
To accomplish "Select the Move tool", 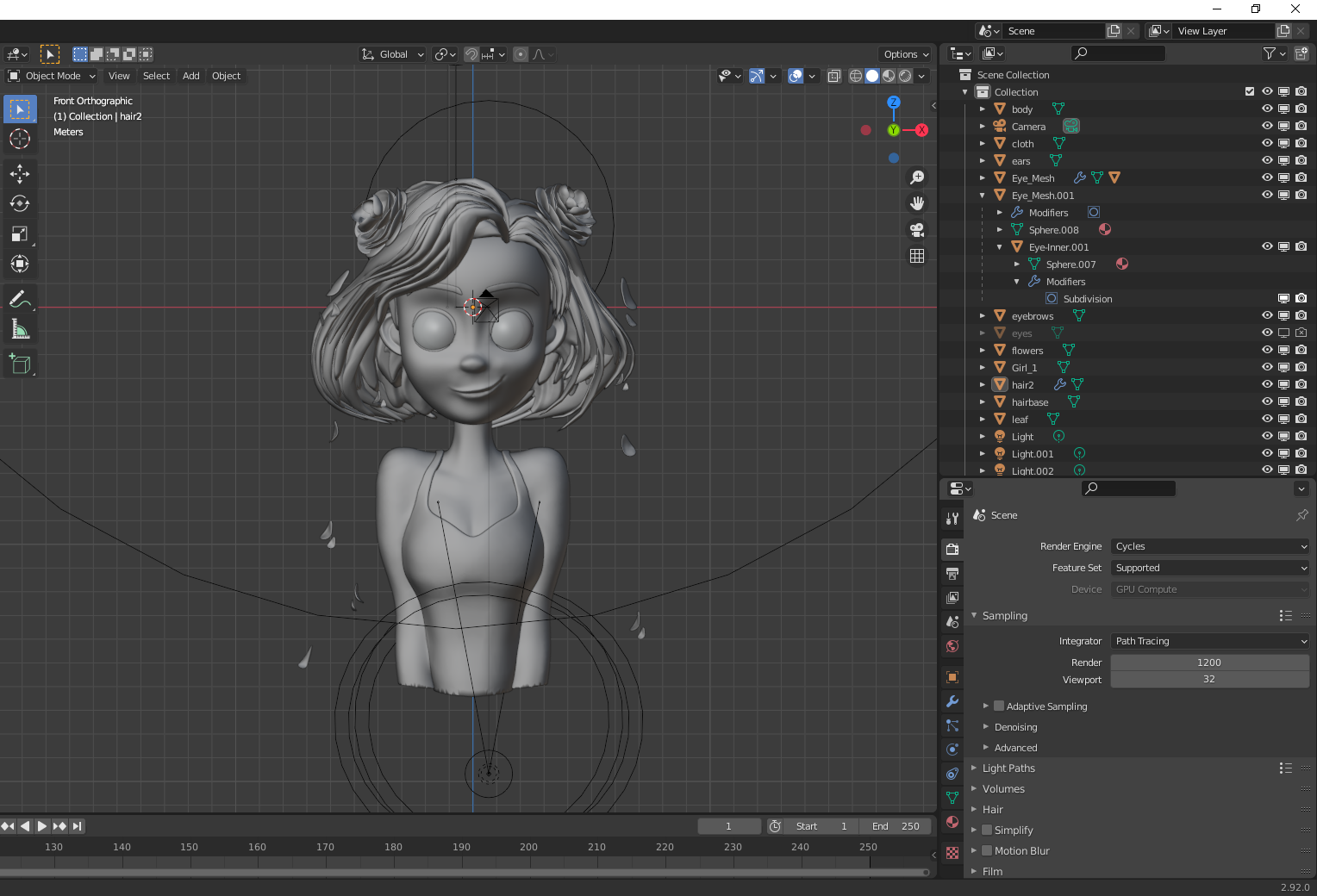I will point(20,174).
